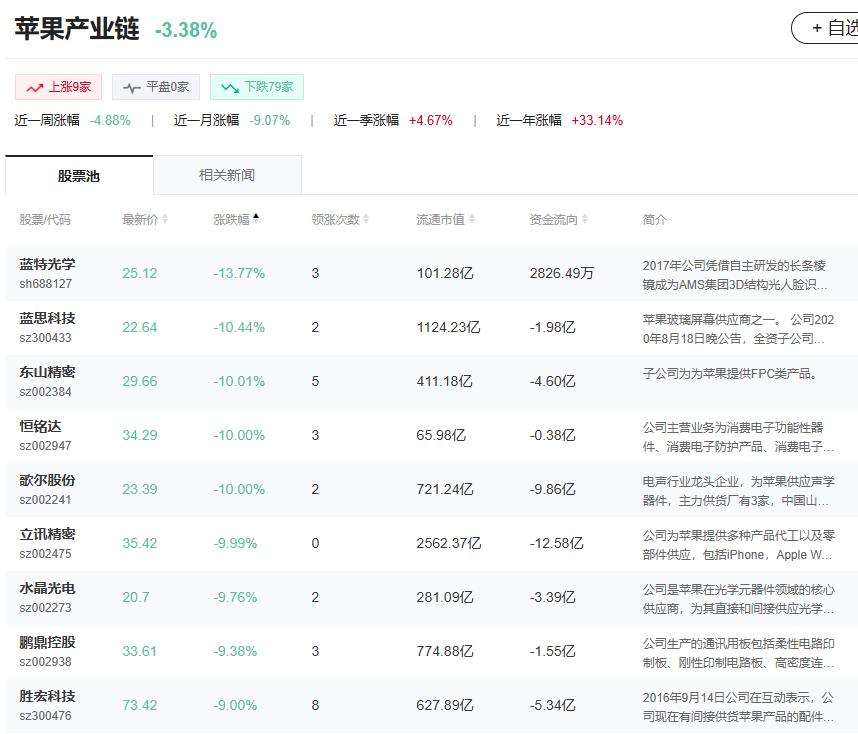Click the price 73.42
The image size is (858, 734).
(140, 705)
